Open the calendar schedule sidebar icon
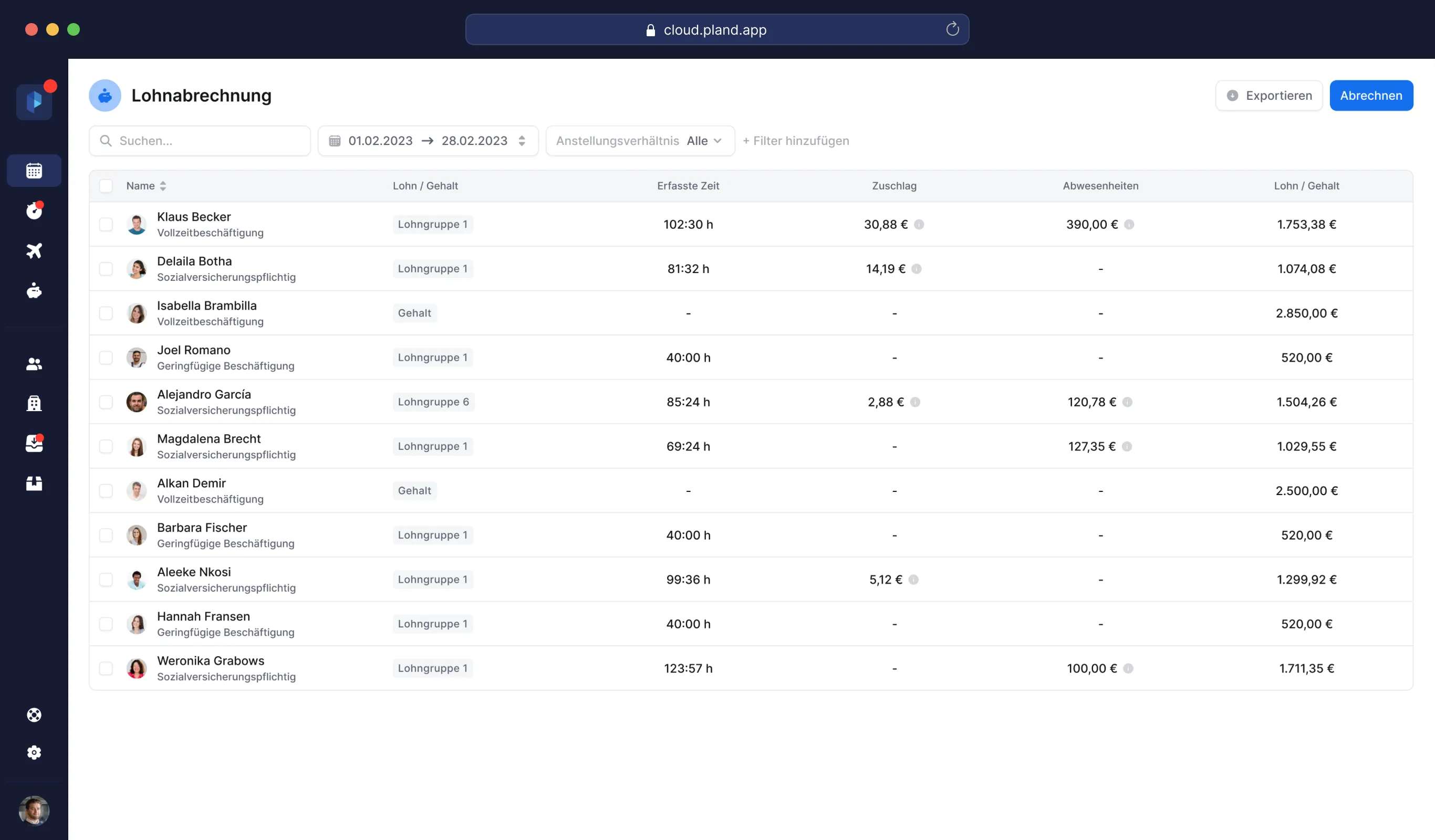Screen dimensions: 1435x840 (x=34, y=171)
